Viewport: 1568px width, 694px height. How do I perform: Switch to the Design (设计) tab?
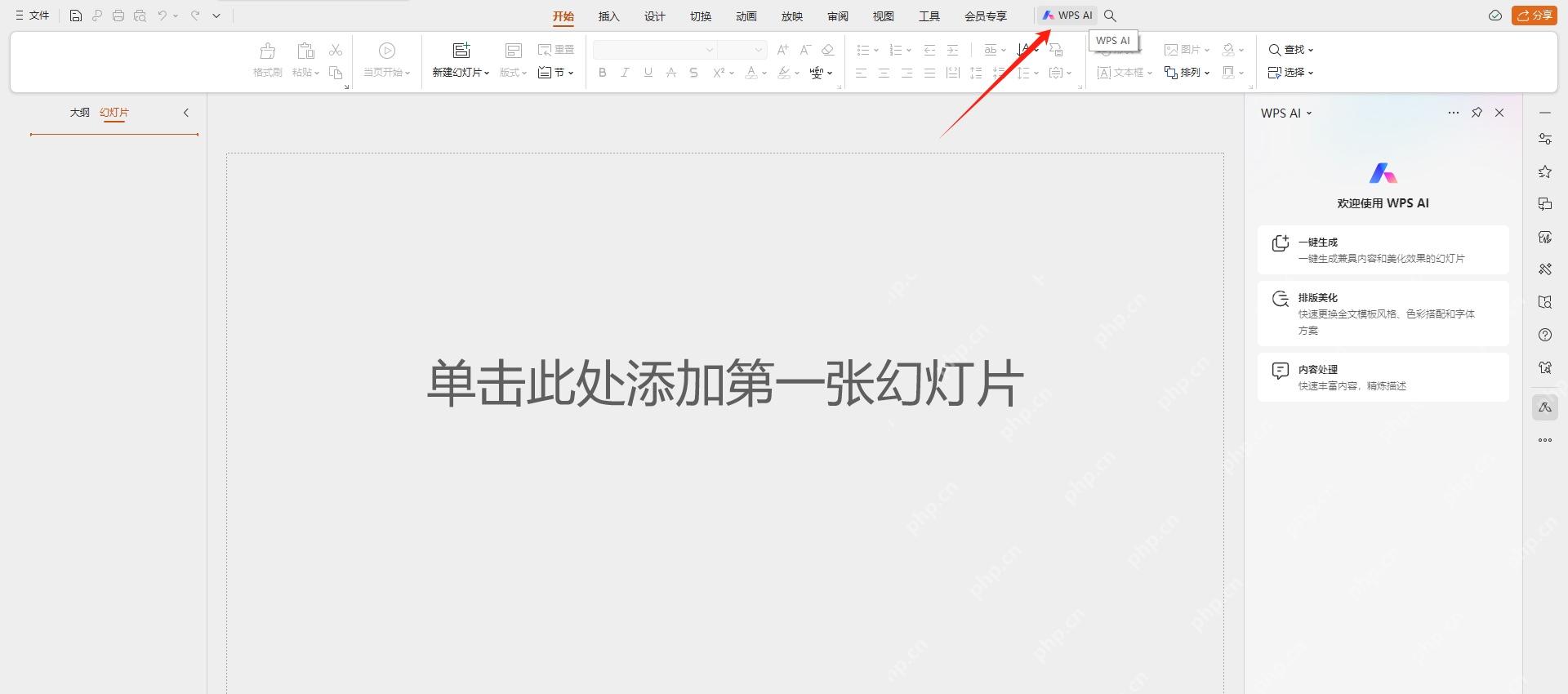655,16
